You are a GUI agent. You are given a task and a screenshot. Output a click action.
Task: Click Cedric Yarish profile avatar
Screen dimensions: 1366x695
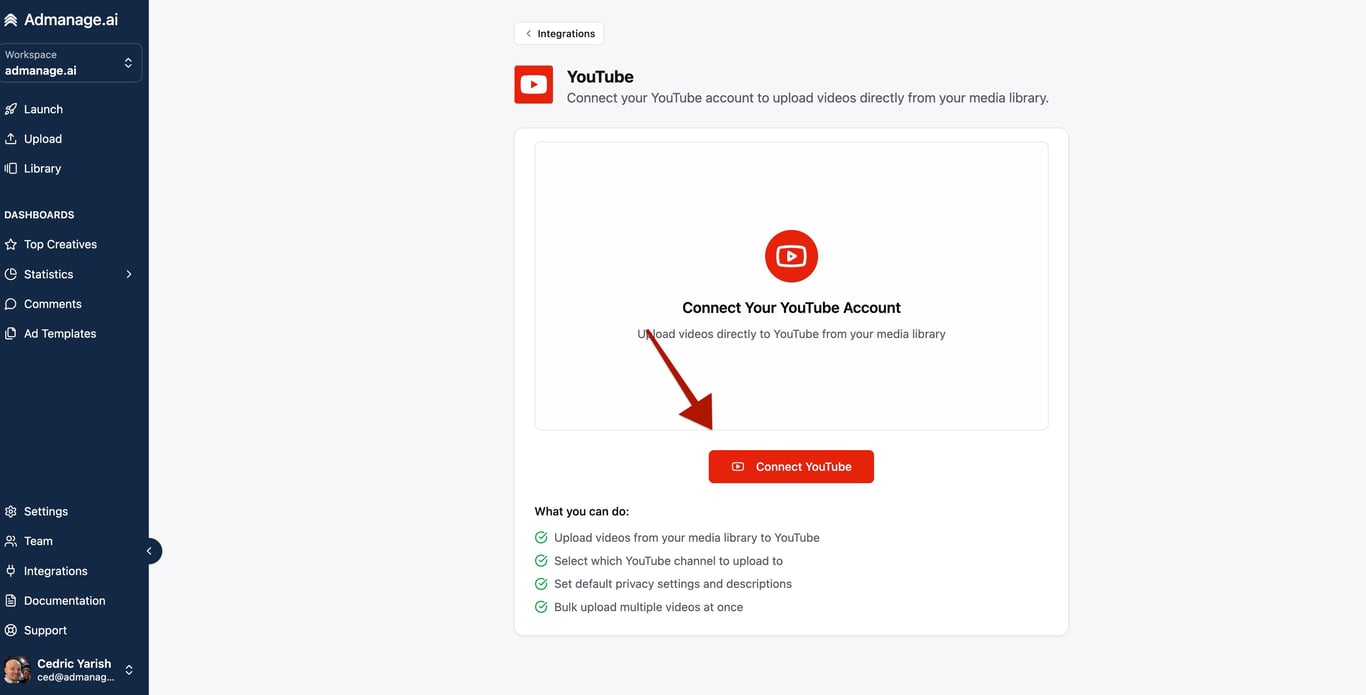click(17, 670)
